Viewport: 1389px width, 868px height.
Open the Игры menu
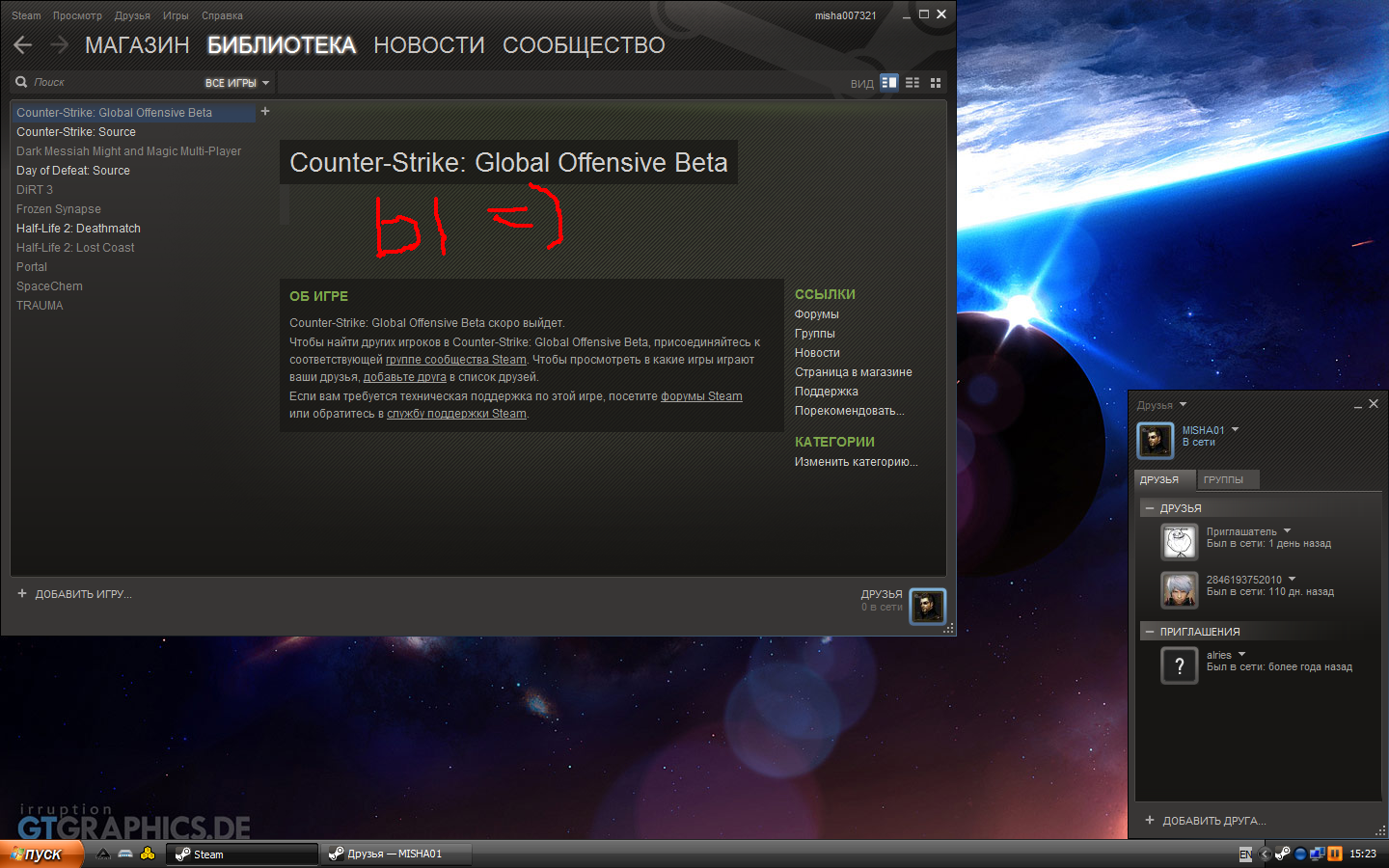coord(176,15)
